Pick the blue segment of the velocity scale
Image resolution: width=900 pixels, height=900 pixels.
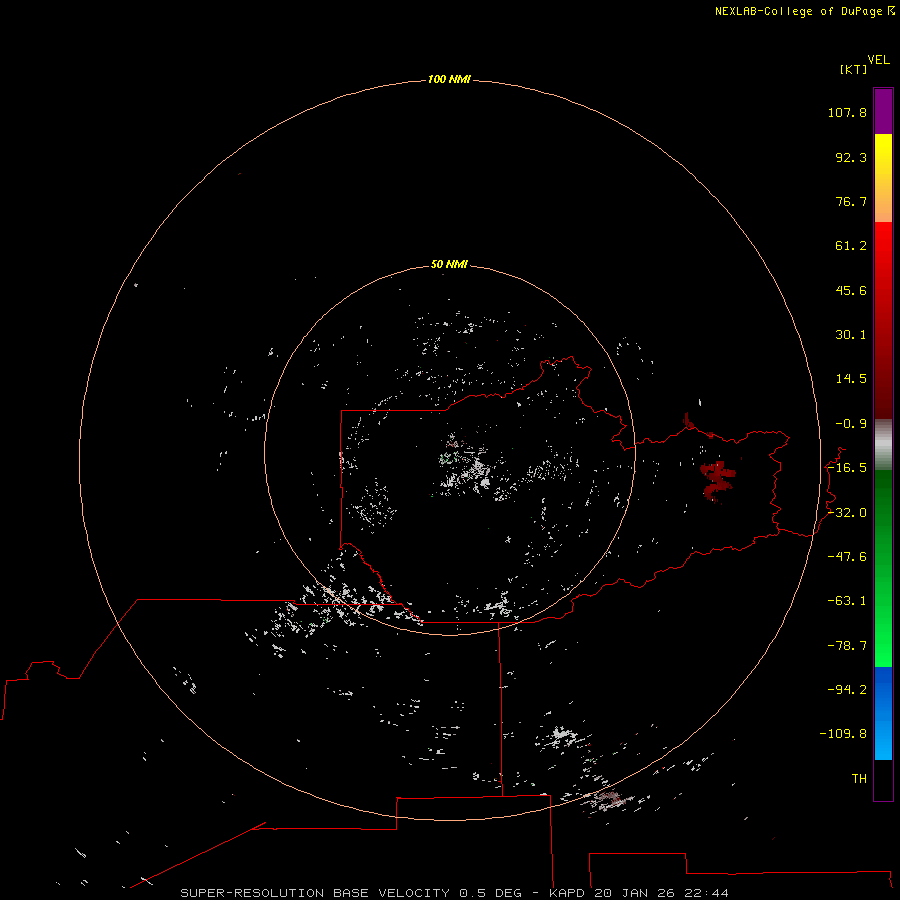point(883,713)
